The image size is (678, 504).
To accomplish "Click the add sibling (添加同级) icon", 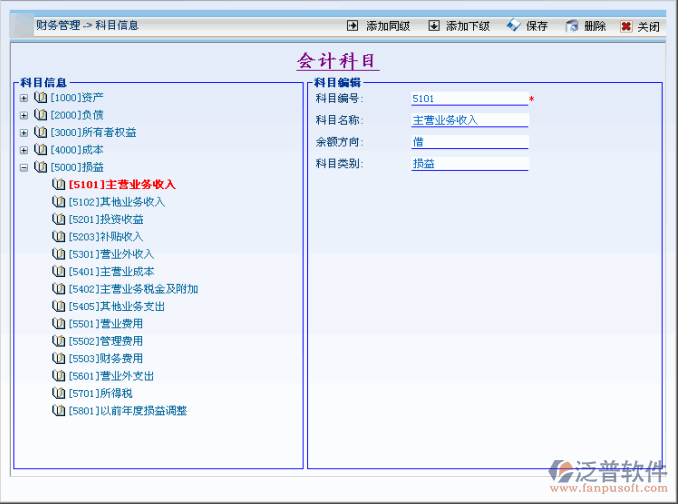I will click(352, 26).
